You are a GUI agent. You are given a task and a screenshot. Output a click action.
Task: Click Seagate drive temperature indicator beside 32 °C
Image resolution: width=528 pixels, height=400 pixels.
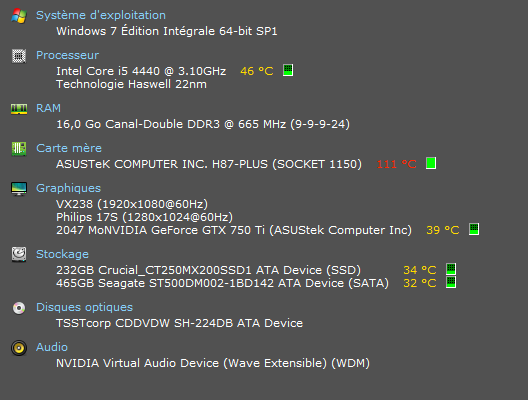point(451,282)
